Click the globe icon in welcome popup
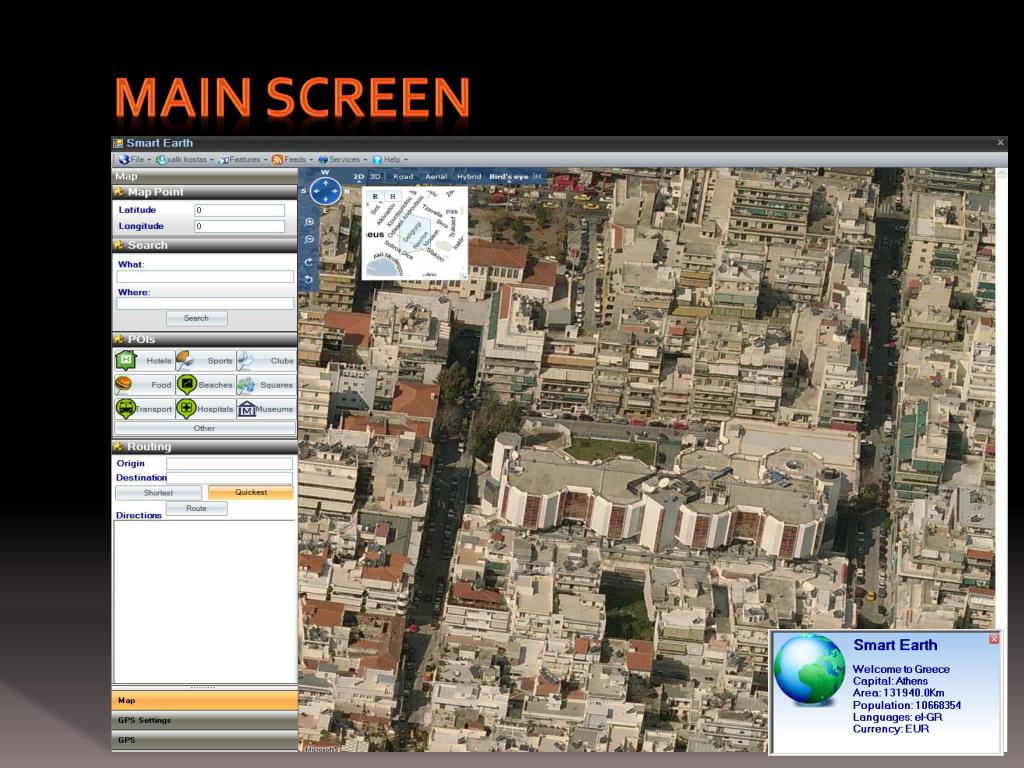The image size is (1024, 768). [809, 669]
